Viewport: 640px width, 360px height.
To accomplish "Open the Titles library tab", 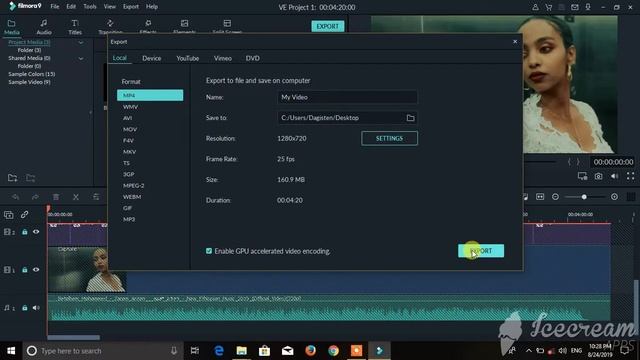I will (75, 27).
